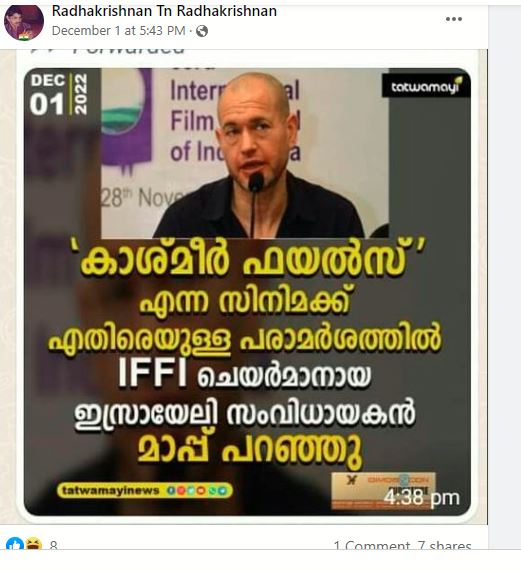Click the IFFI text in the image
The width and height of the screenshot is (521, 573).
[152, 373]
